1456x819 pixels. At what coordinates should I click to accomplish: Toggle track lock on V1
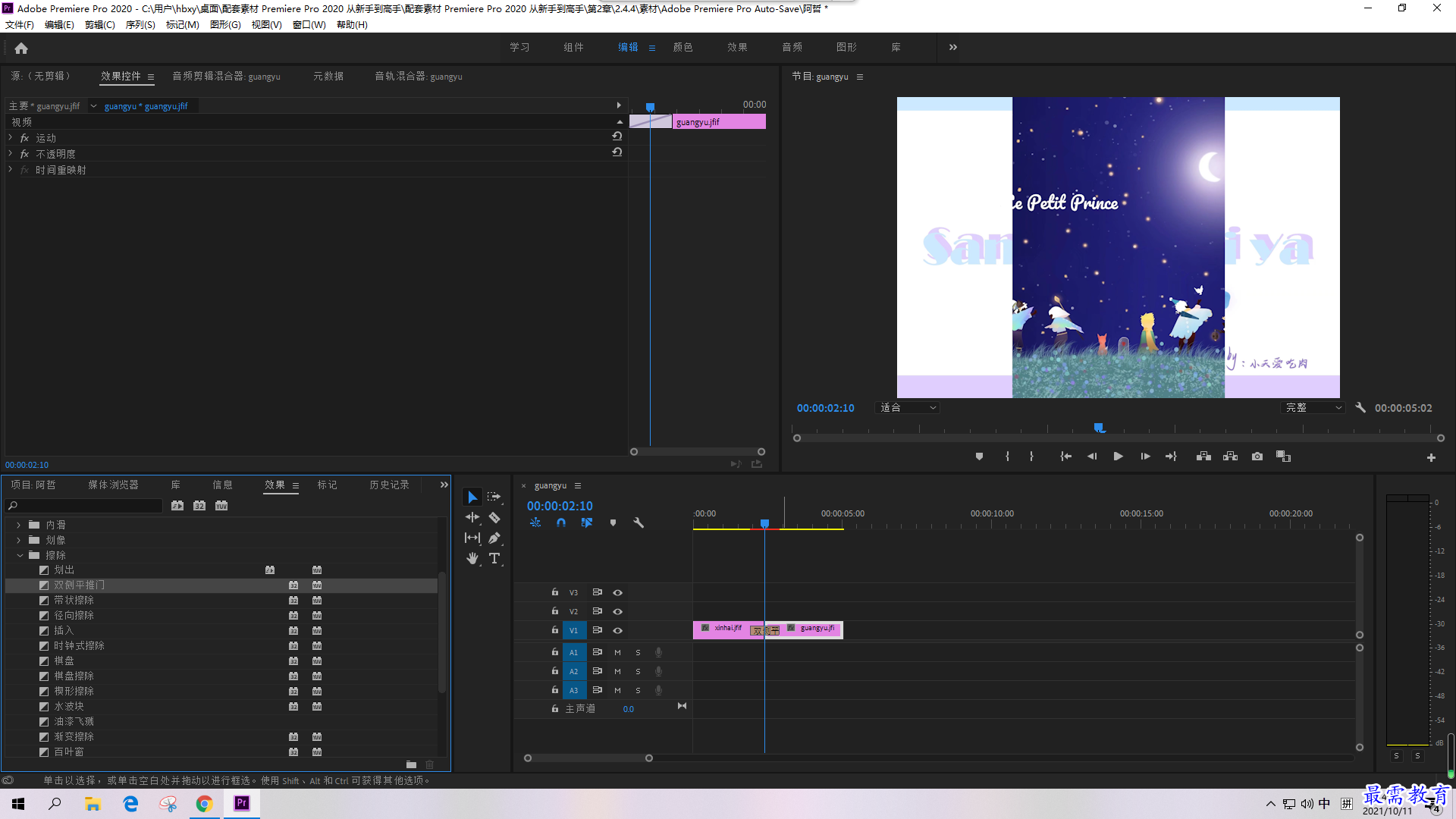(555, 630)
